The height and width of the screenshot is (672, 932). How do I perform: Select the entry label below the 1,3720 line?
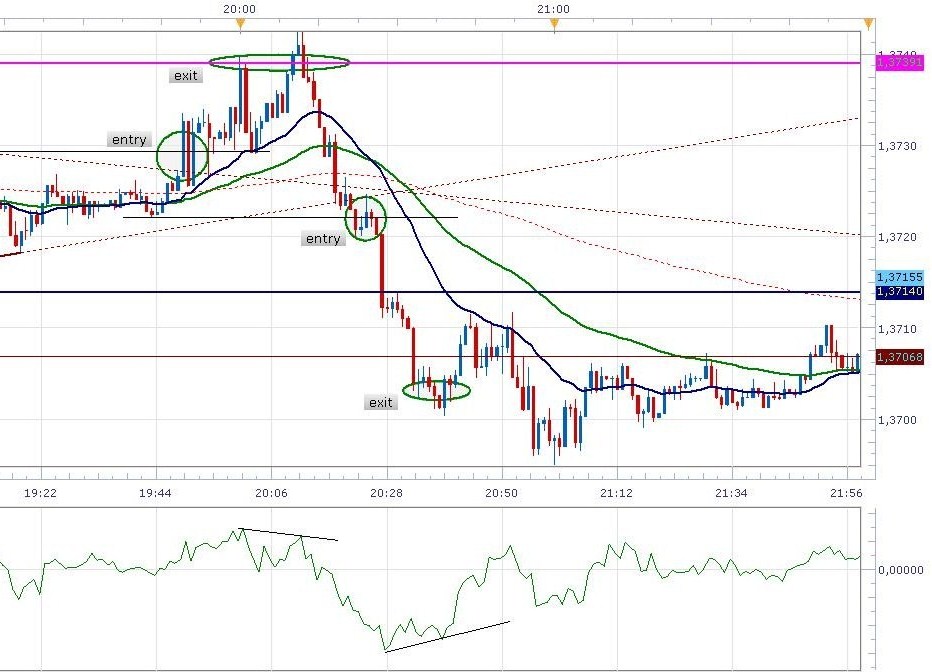(323, 238)
